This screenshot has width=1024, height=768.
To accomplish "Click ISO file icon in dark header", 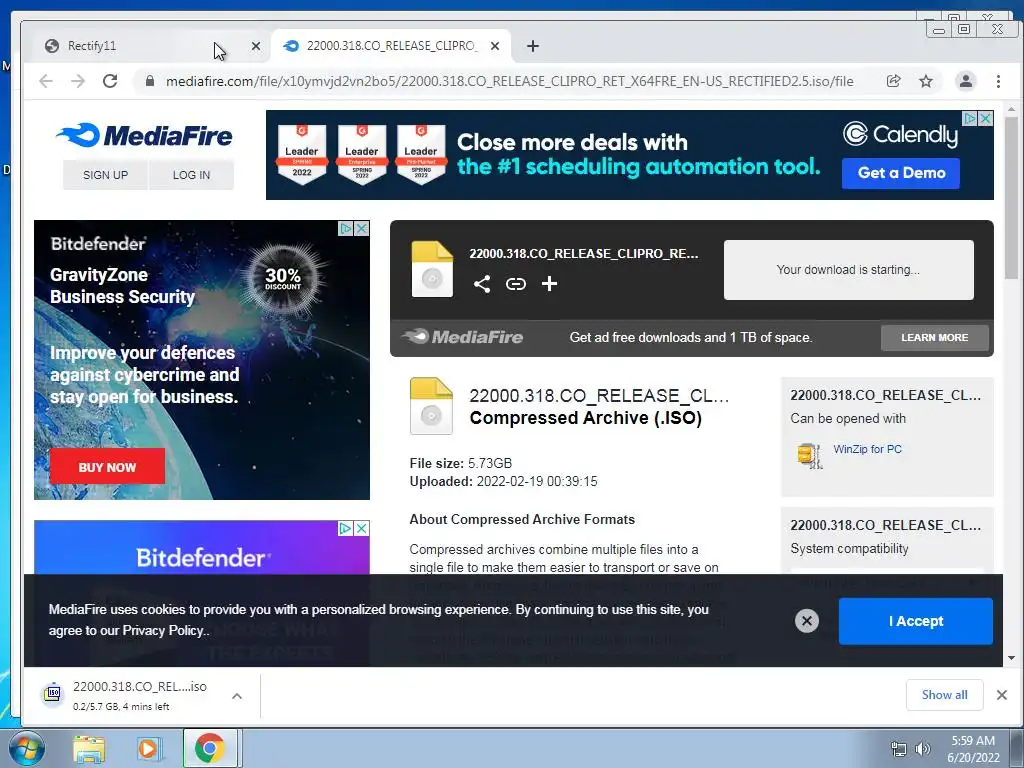I will (432, 269).
